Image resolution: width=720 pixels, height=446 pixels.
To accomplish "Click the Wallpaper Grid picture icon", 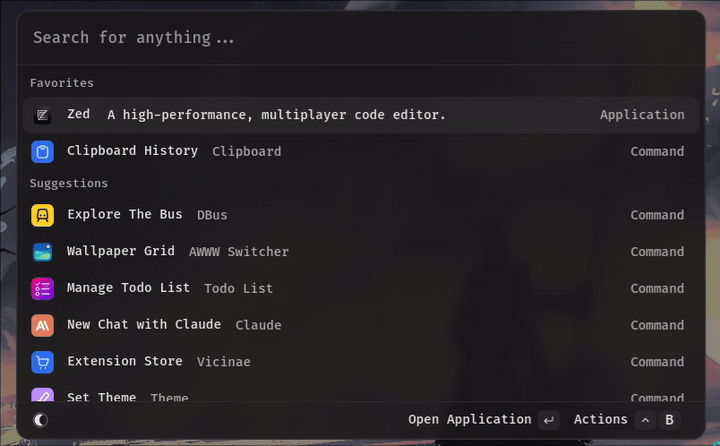I will pyautogui.click(x=42, y=252).
